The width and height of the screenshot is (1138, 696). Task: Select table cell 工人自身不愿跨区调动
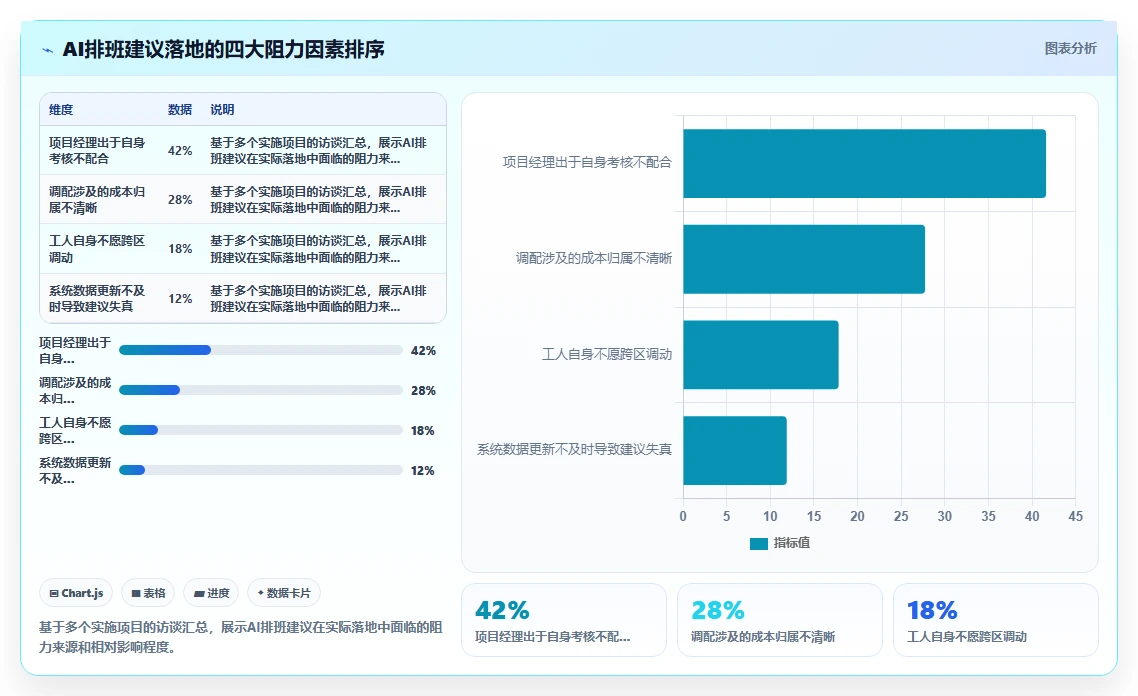point(97,249)
